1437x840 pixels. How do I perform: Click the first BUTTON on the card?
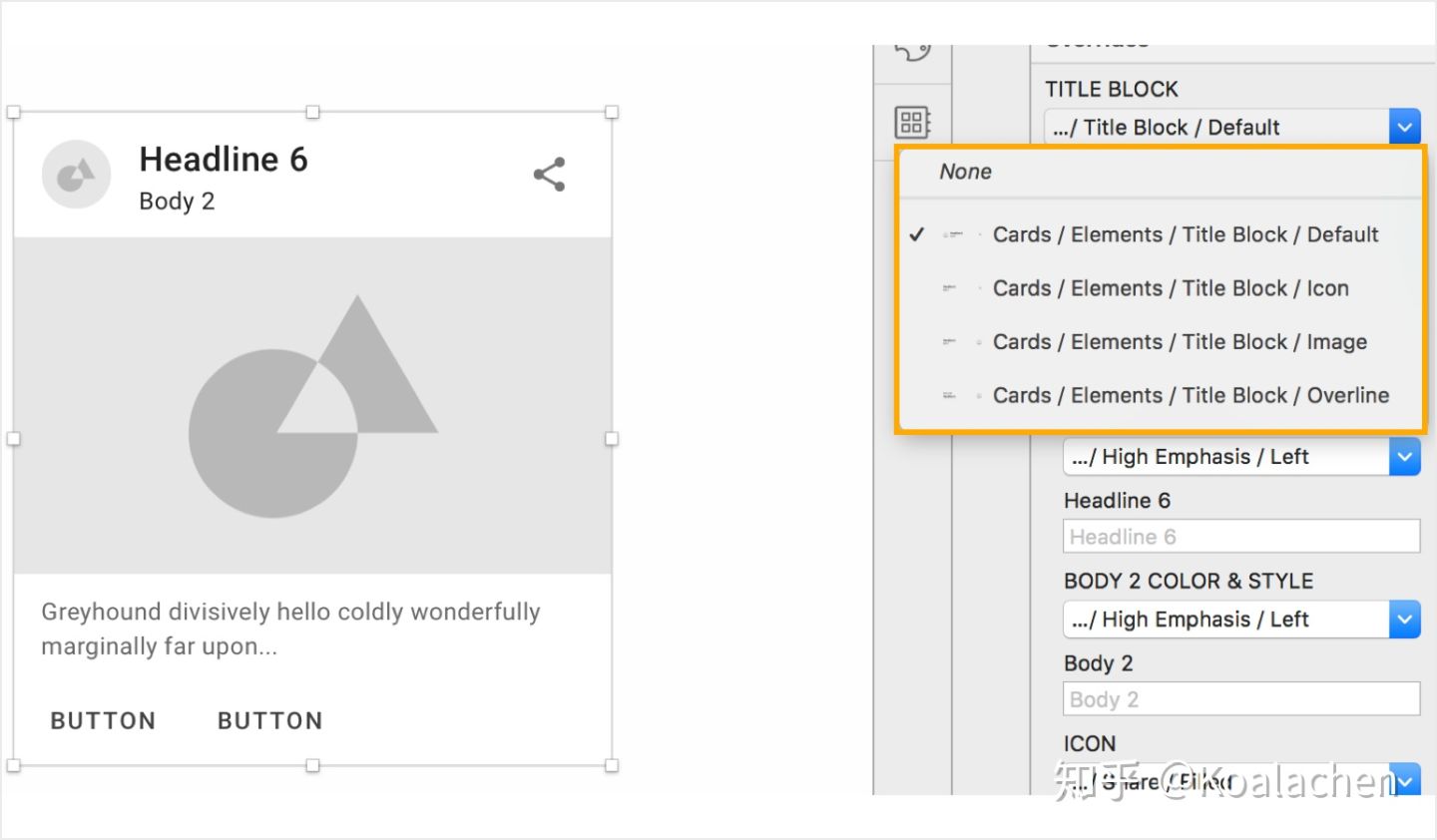pyautogui.click(x=103, y=720)
